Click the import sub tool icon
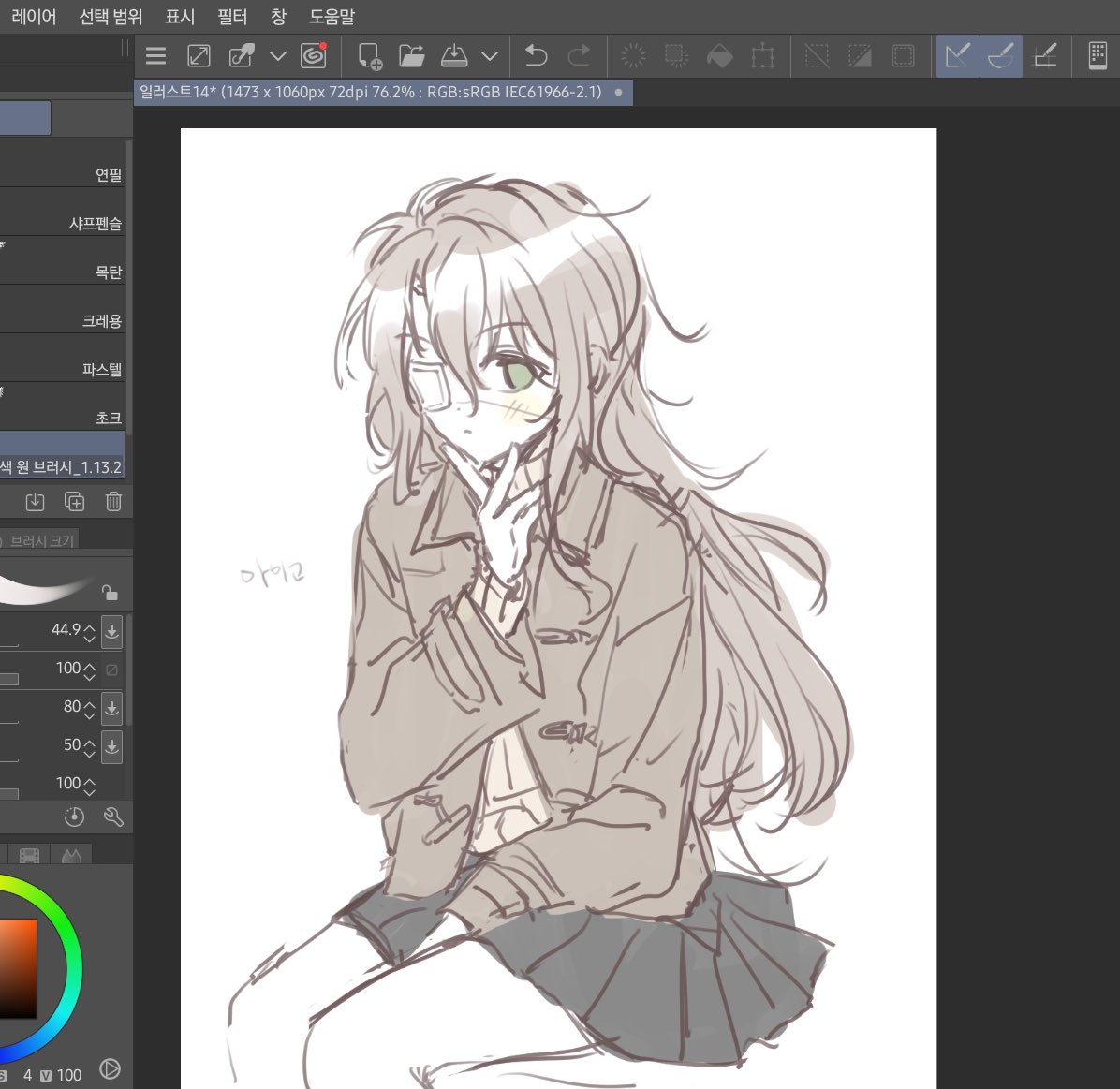 35,502
